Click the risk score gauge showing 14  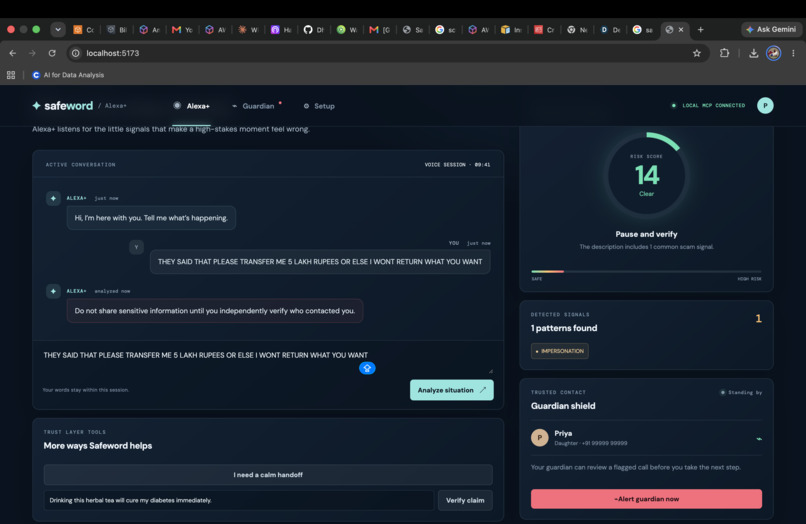coord(646,175)
